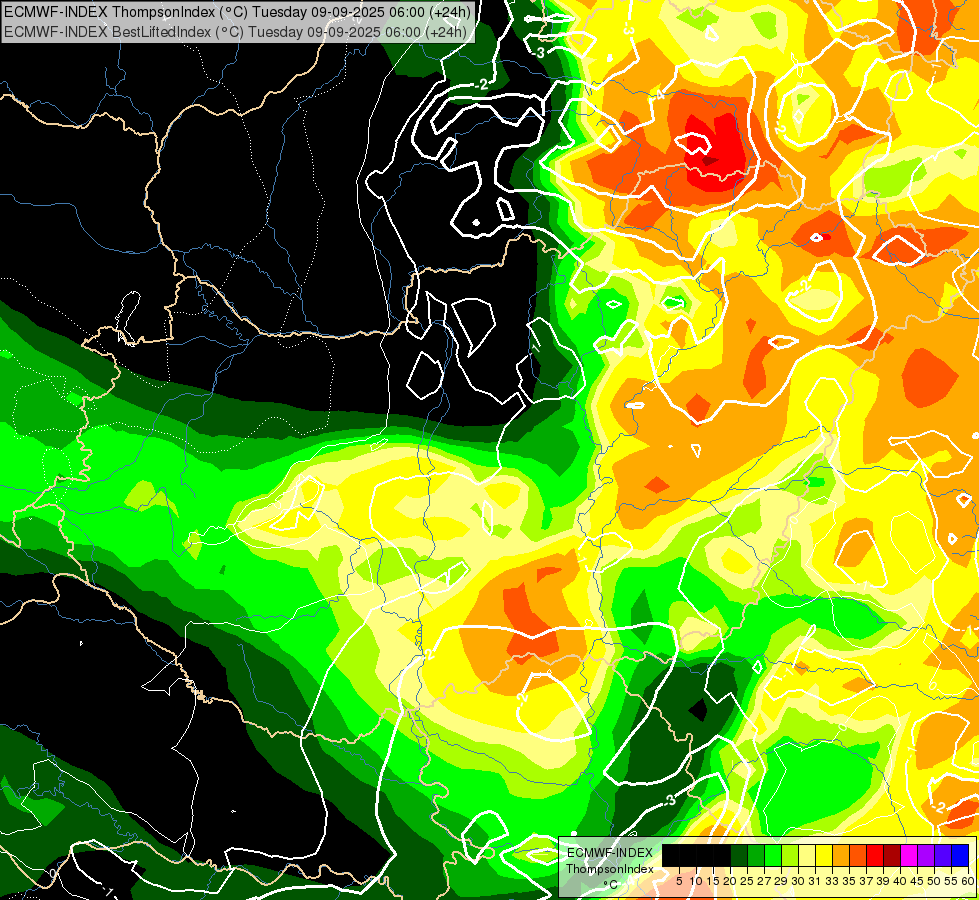Click legend scale value "45"

[918, 881]
